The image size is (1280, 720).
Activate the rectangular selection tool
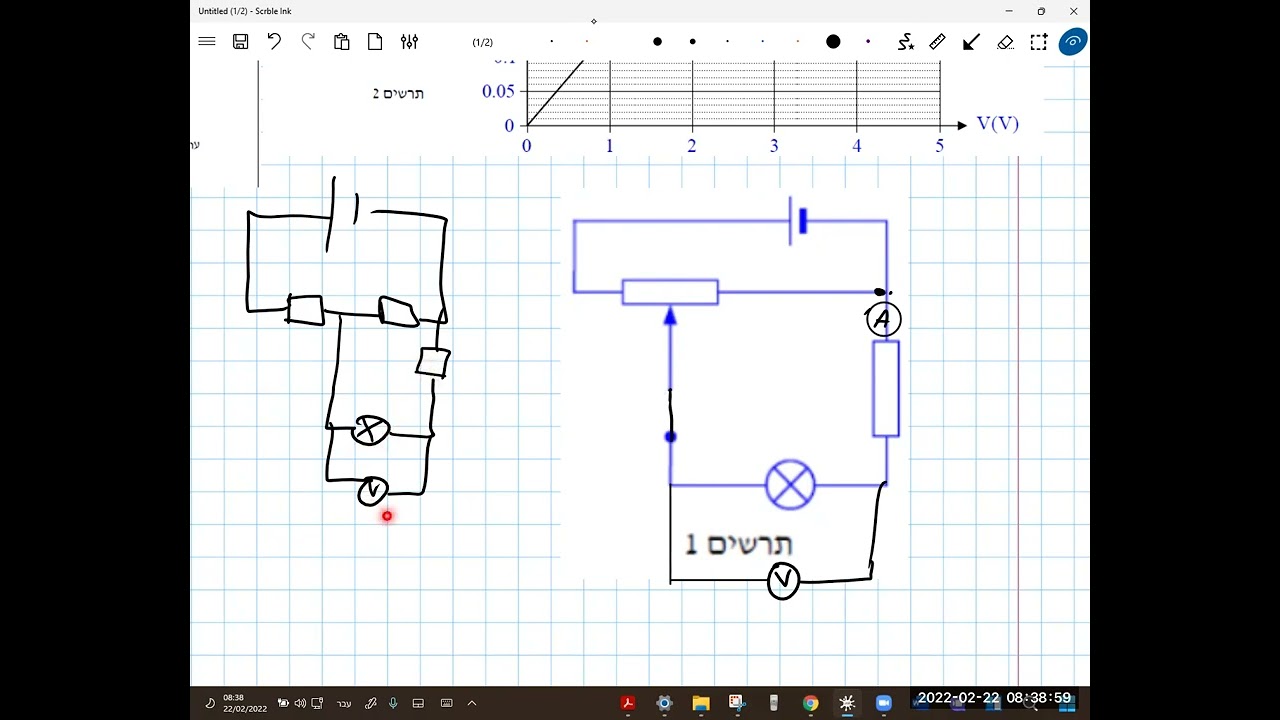coord(1039,42)
